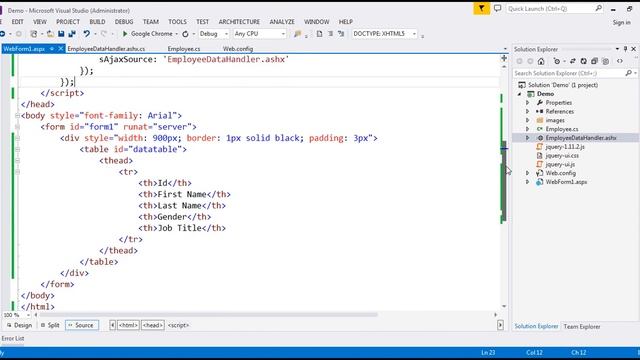Switch to Split view
This screenshot has height=360, width=640.
[50, 325]
